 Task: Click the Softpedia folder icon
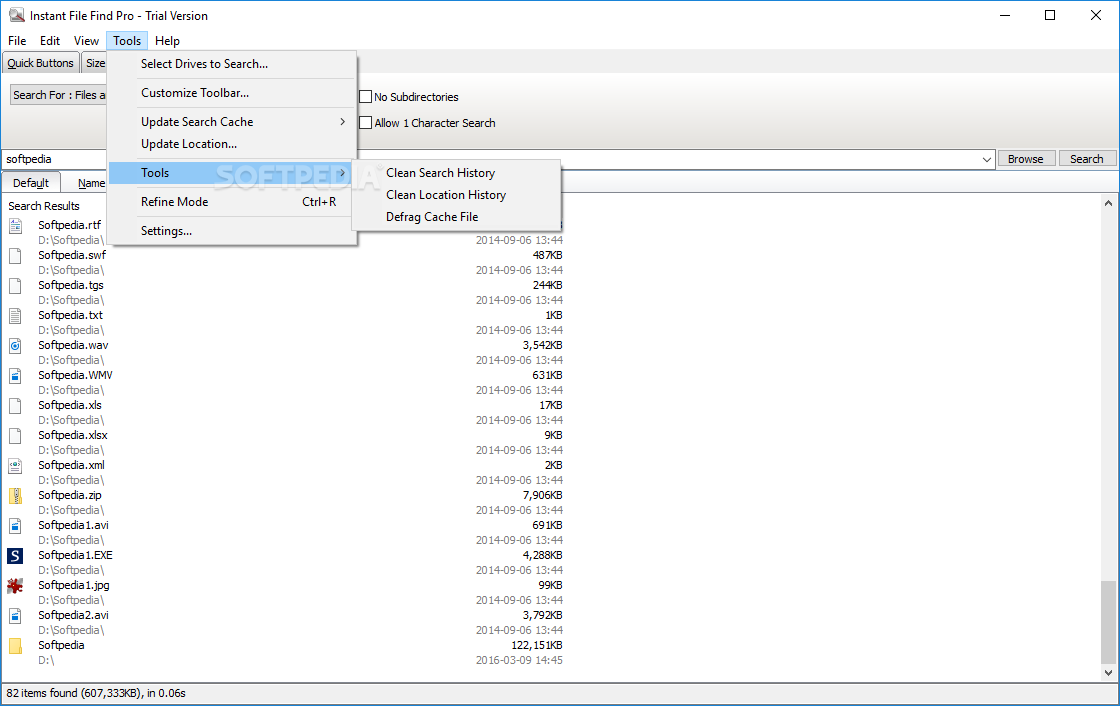coord(15,646)
